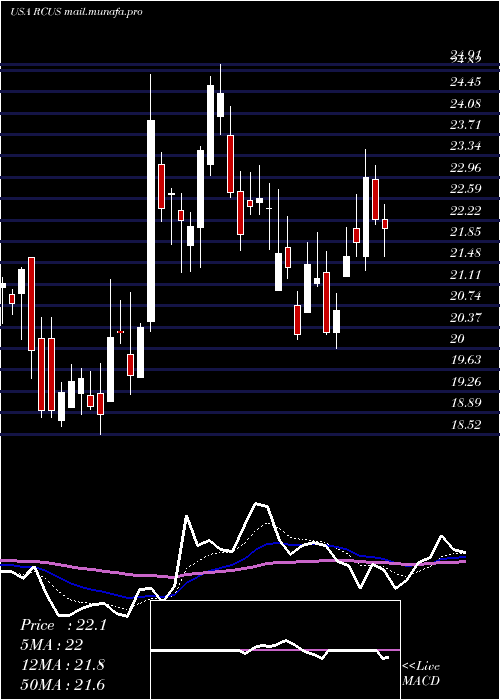Click the 20.37 price axis label
500x700 pixels.
click(x=466, y=317)
